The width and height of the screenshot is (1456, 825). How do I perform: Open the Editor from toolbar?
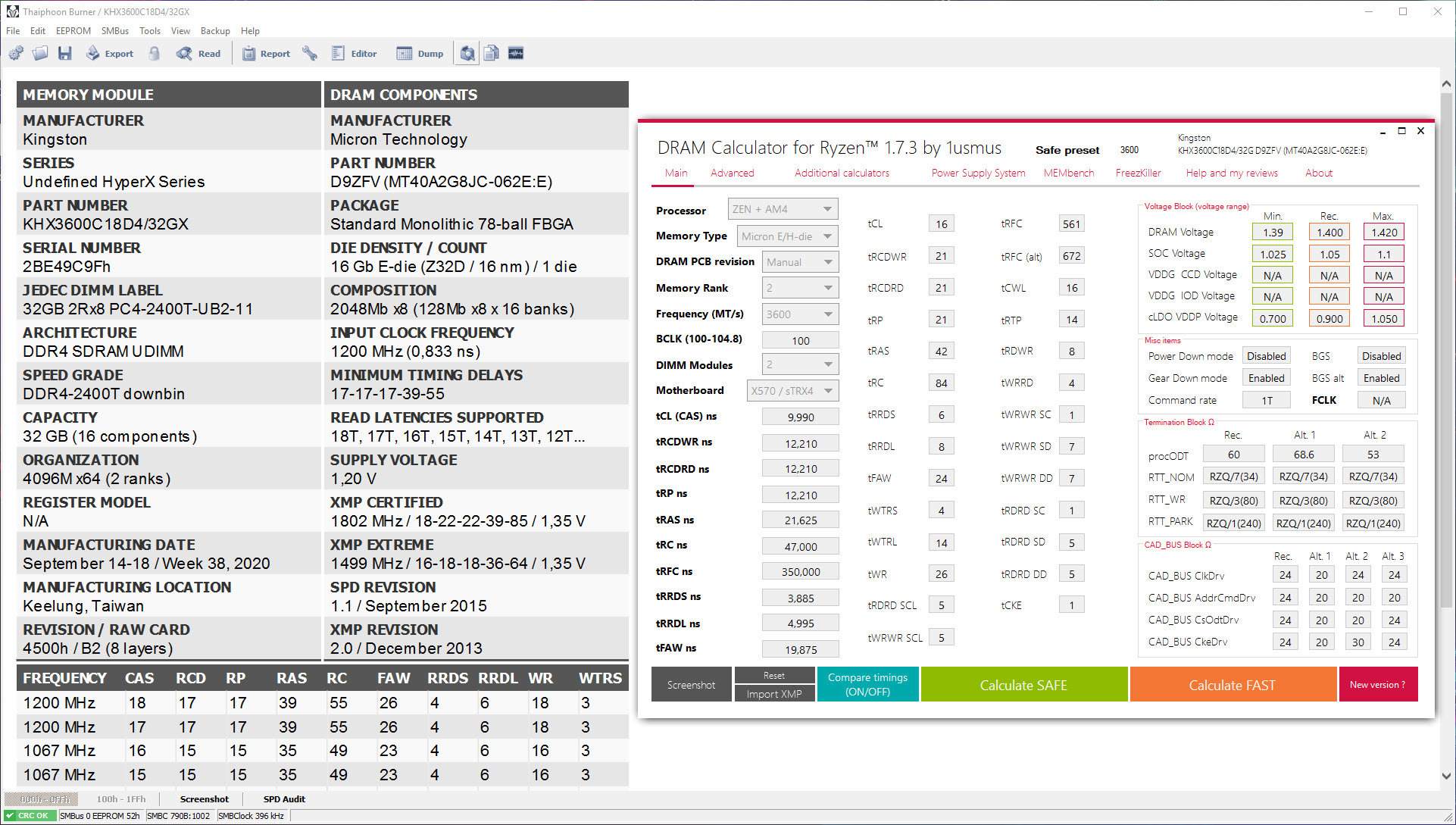[355, 53]
